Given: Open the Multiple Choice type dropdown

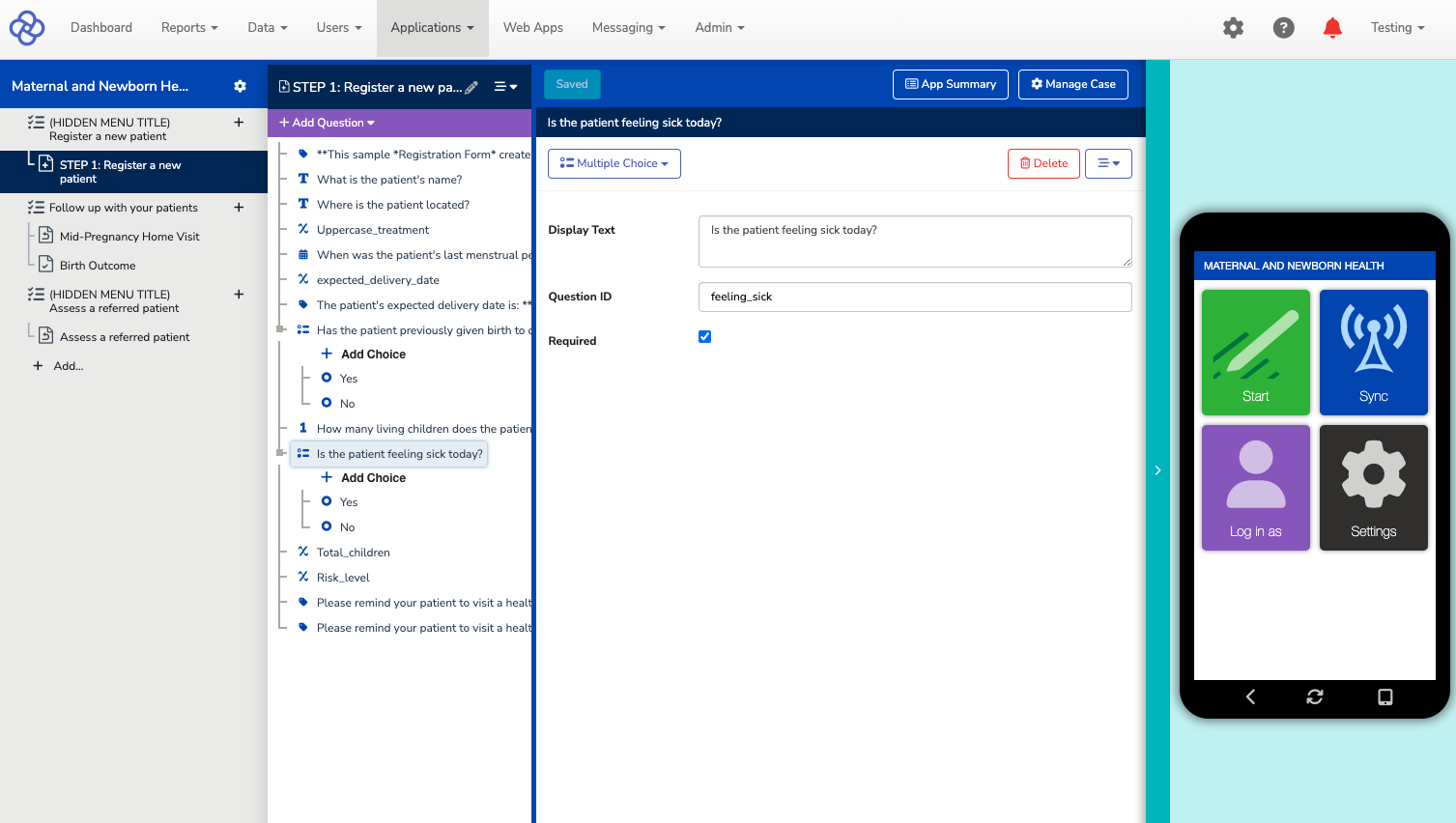Looking at the screenshot, I should coord(614,163).
